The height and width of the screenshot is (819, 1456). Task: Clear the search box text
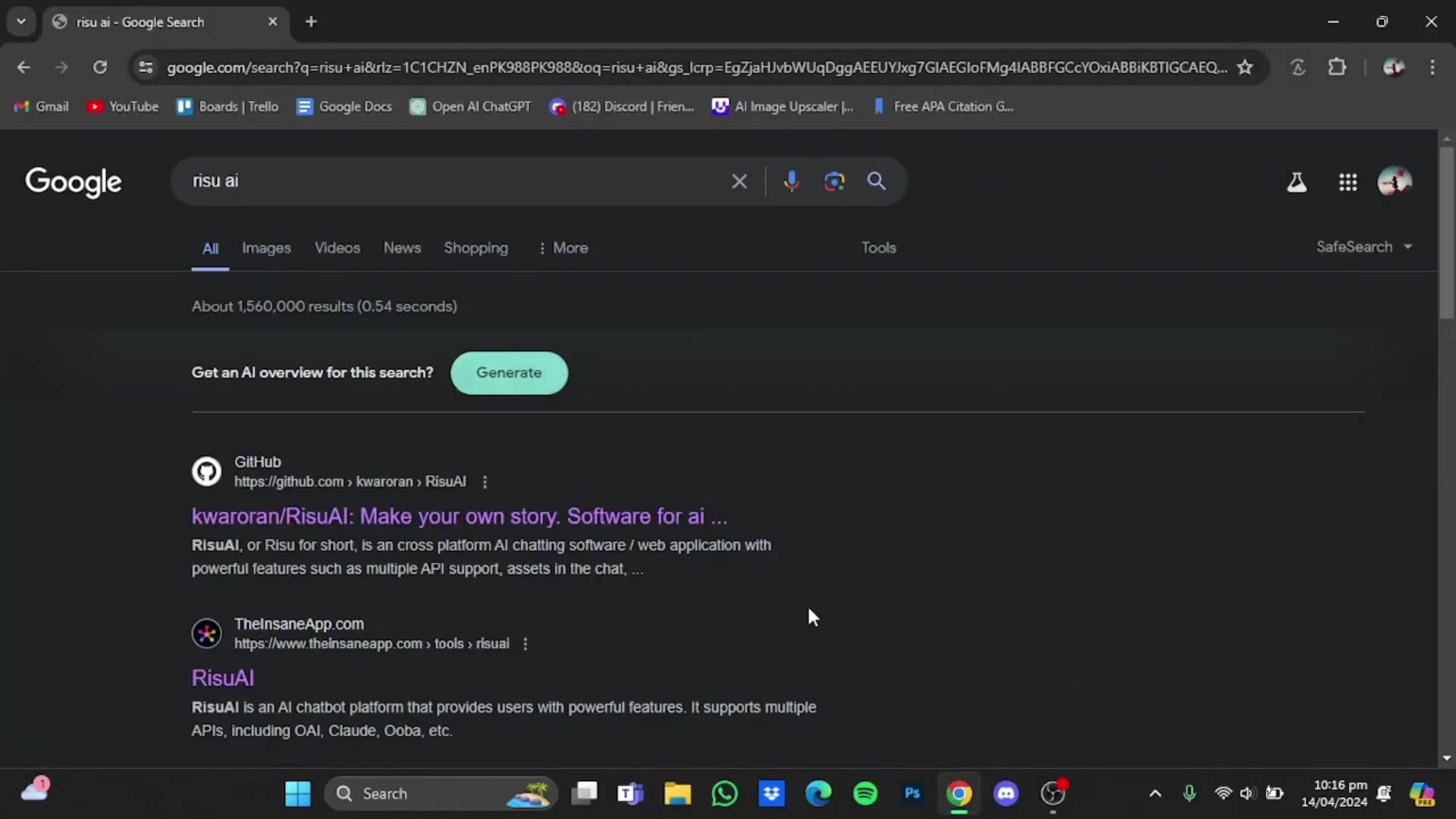click(x=739, y=181)
